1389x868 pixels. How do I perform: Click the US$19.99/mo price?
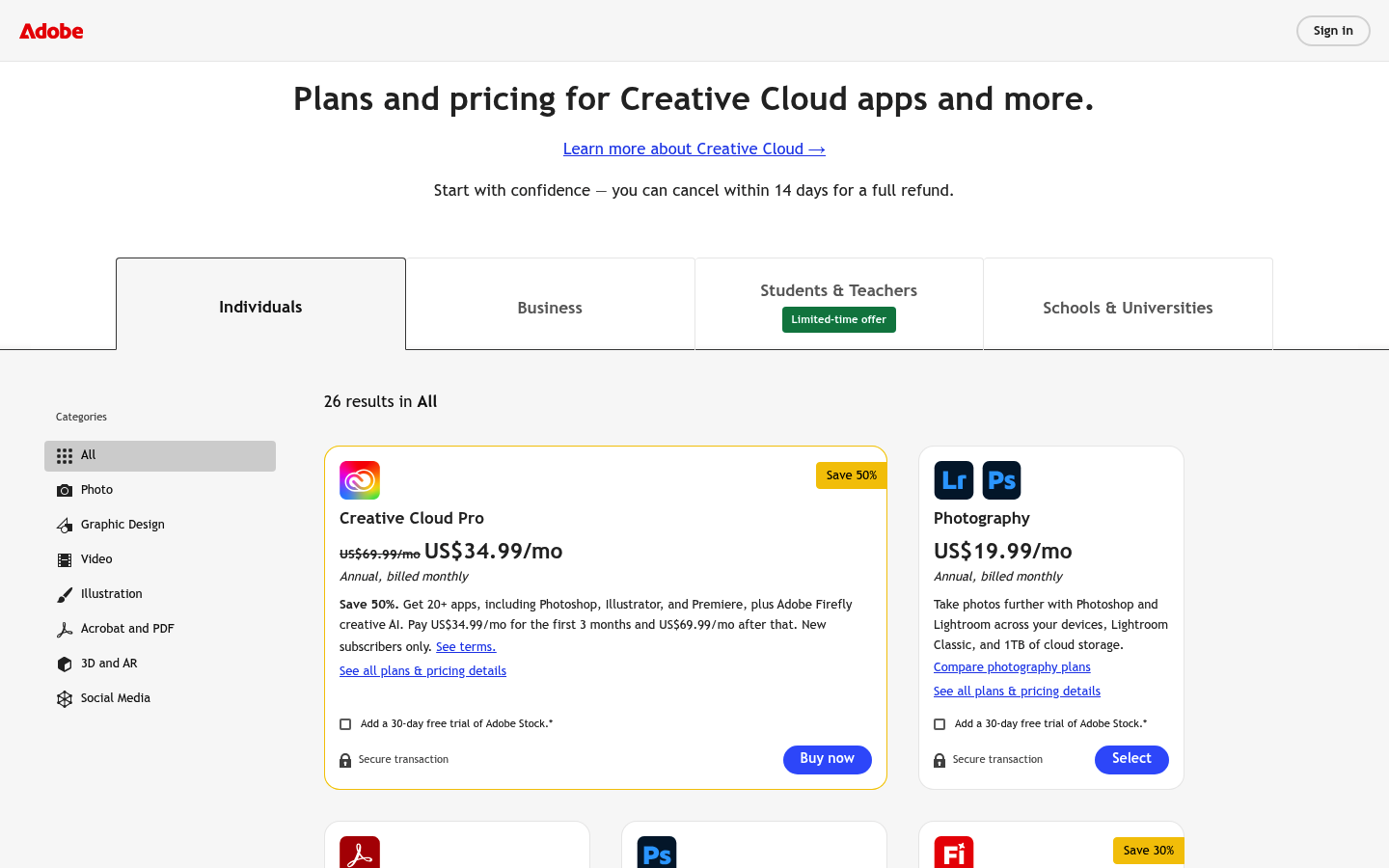coord(1003,552)
